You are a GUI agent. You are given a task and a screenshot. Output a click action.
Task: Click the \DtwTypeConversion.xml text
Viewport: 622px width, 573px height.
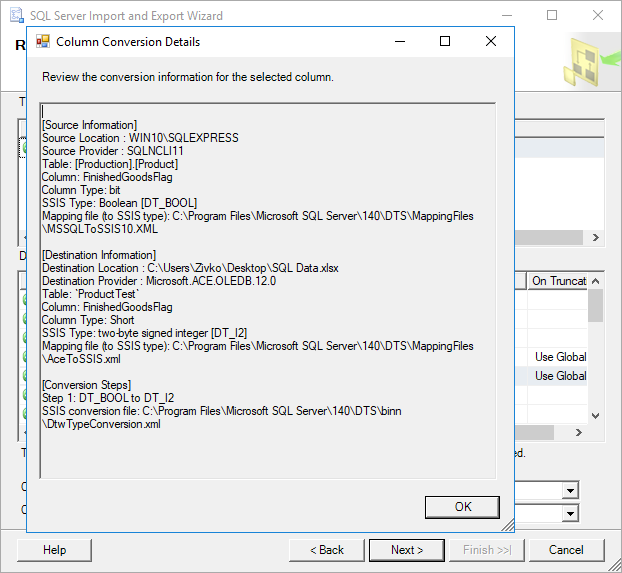coord(101,424)
